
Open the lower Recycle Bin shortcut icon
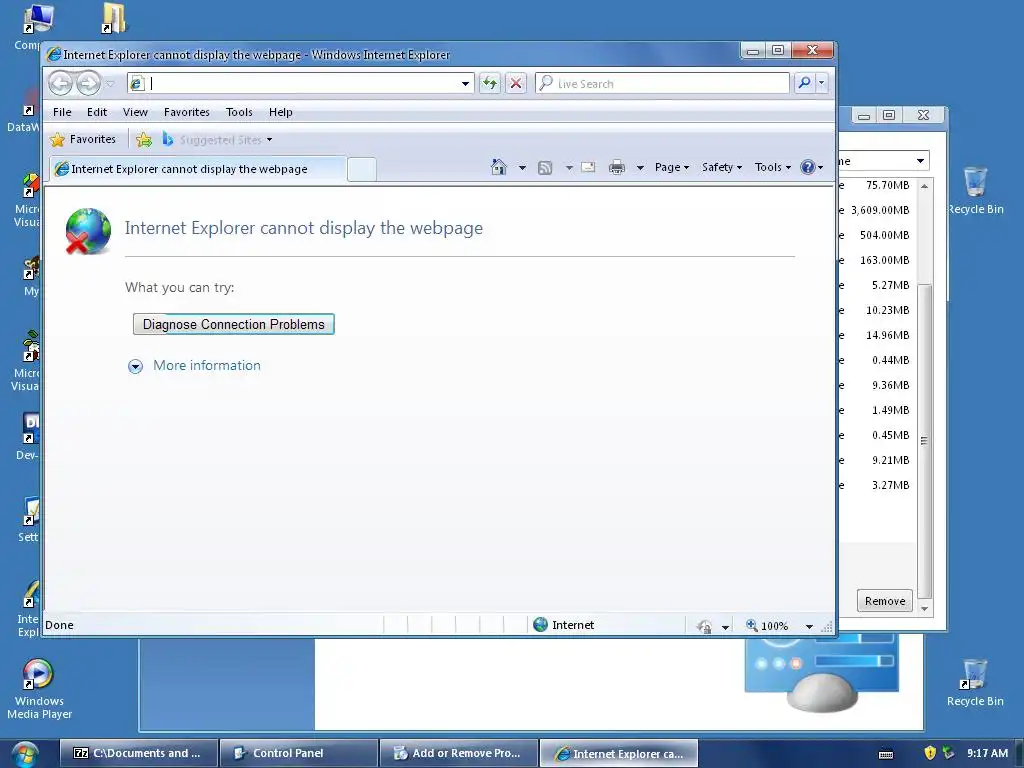pos(975,682)
